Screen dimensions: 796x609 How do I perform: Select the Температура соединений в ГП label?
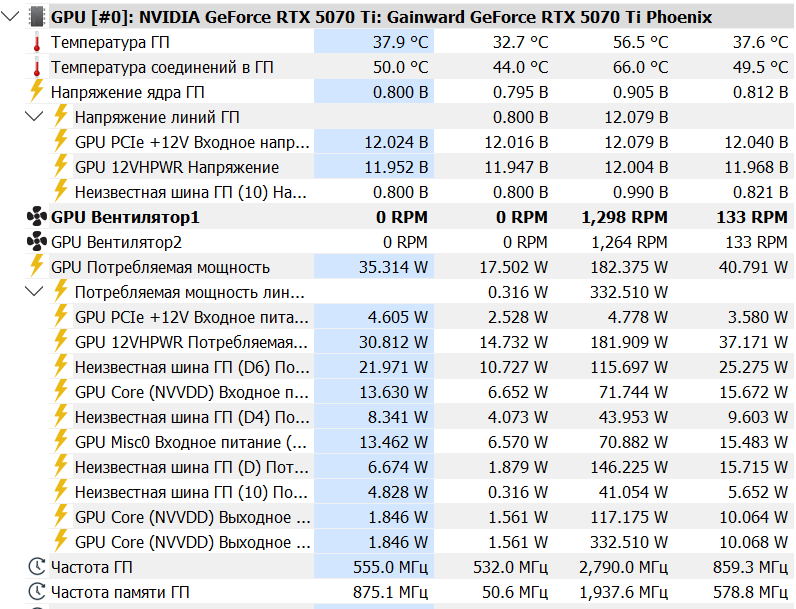162,67
